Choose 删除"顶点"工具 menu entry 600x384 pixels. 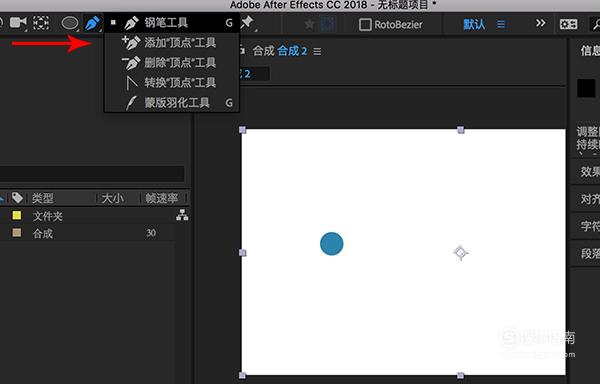(172, 62)
